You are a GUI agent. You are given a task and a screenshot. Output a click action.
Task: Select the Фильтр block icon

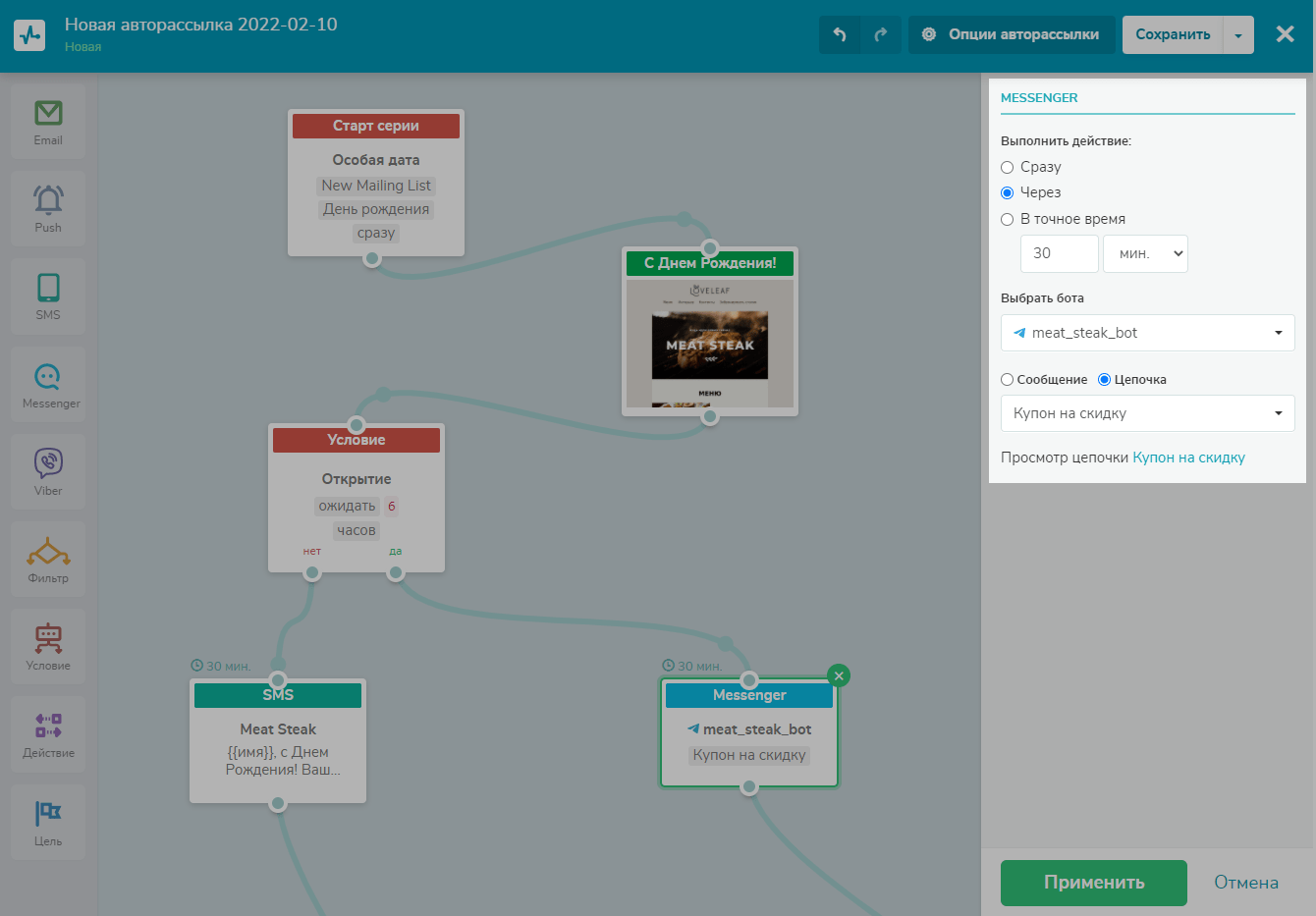pos(48,552)
